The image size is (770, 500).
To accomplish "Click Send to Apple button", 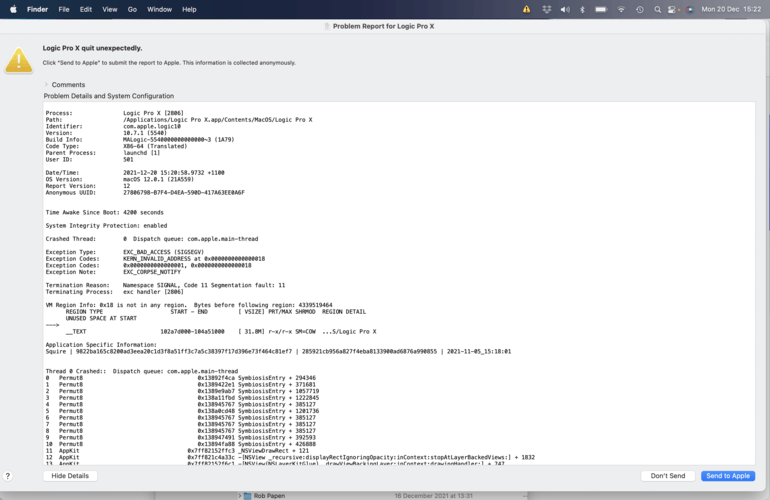I will click(728, 475).
